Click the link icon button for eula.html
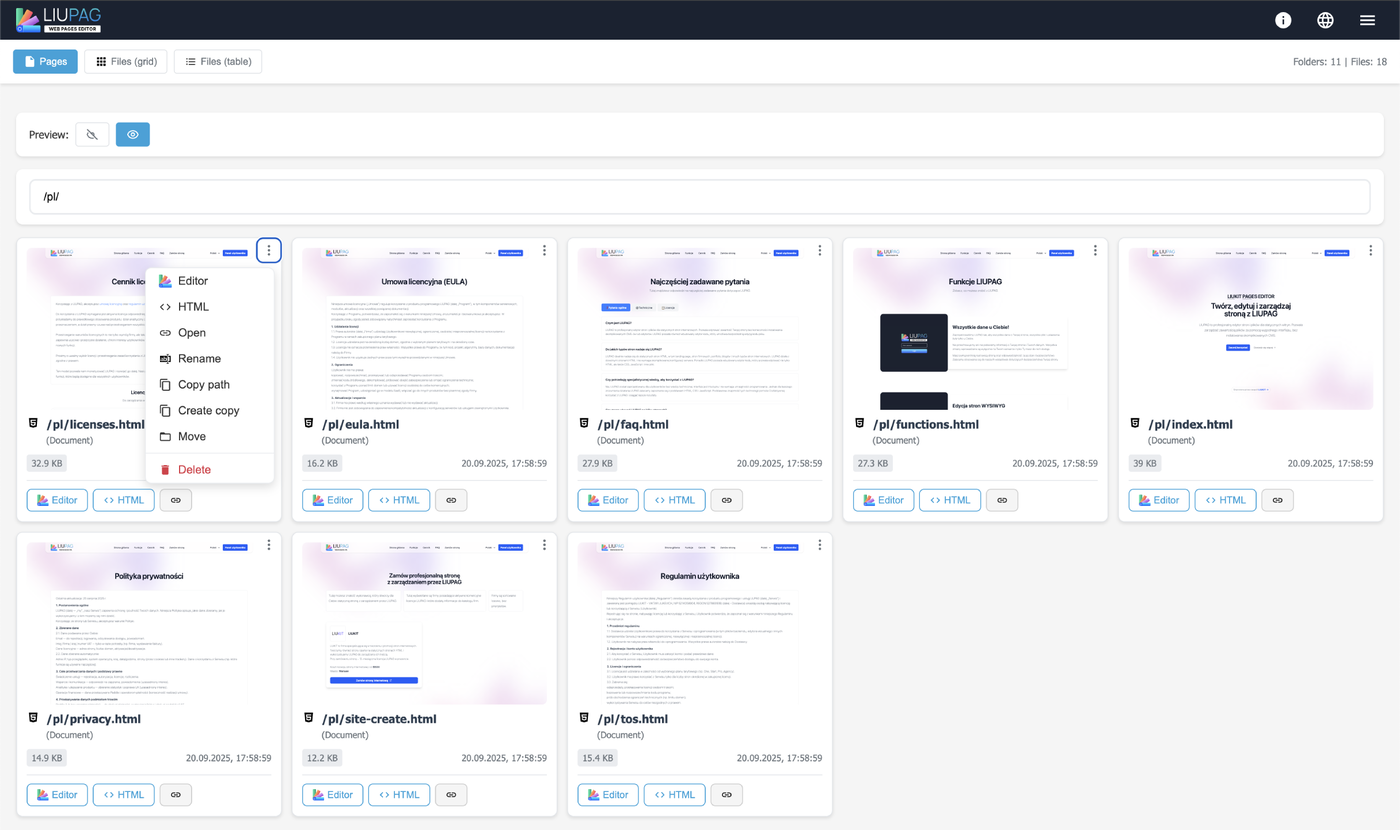The width and height of the screenshot is (1400, 830). coord(451,500)
